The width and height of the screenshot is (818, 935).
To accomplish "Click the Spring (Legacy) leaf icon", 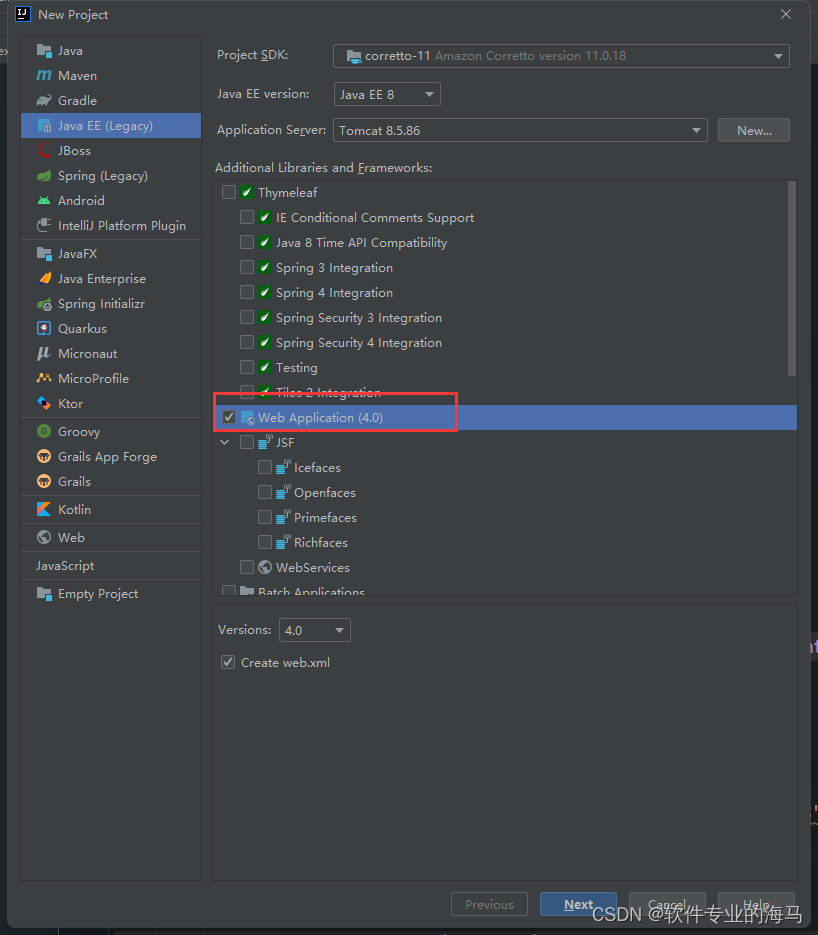I will [x=44, y=176].
